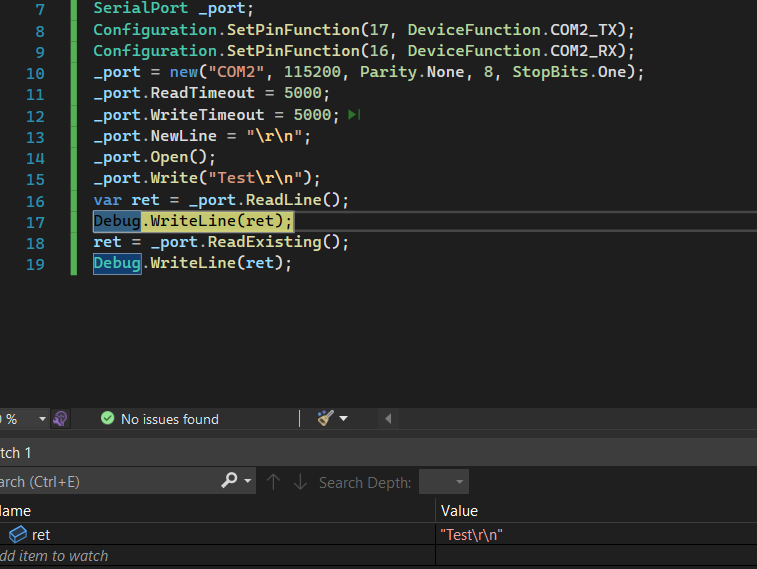Click the find previous up arrow

pyautogui.click(x=273, y=482)
